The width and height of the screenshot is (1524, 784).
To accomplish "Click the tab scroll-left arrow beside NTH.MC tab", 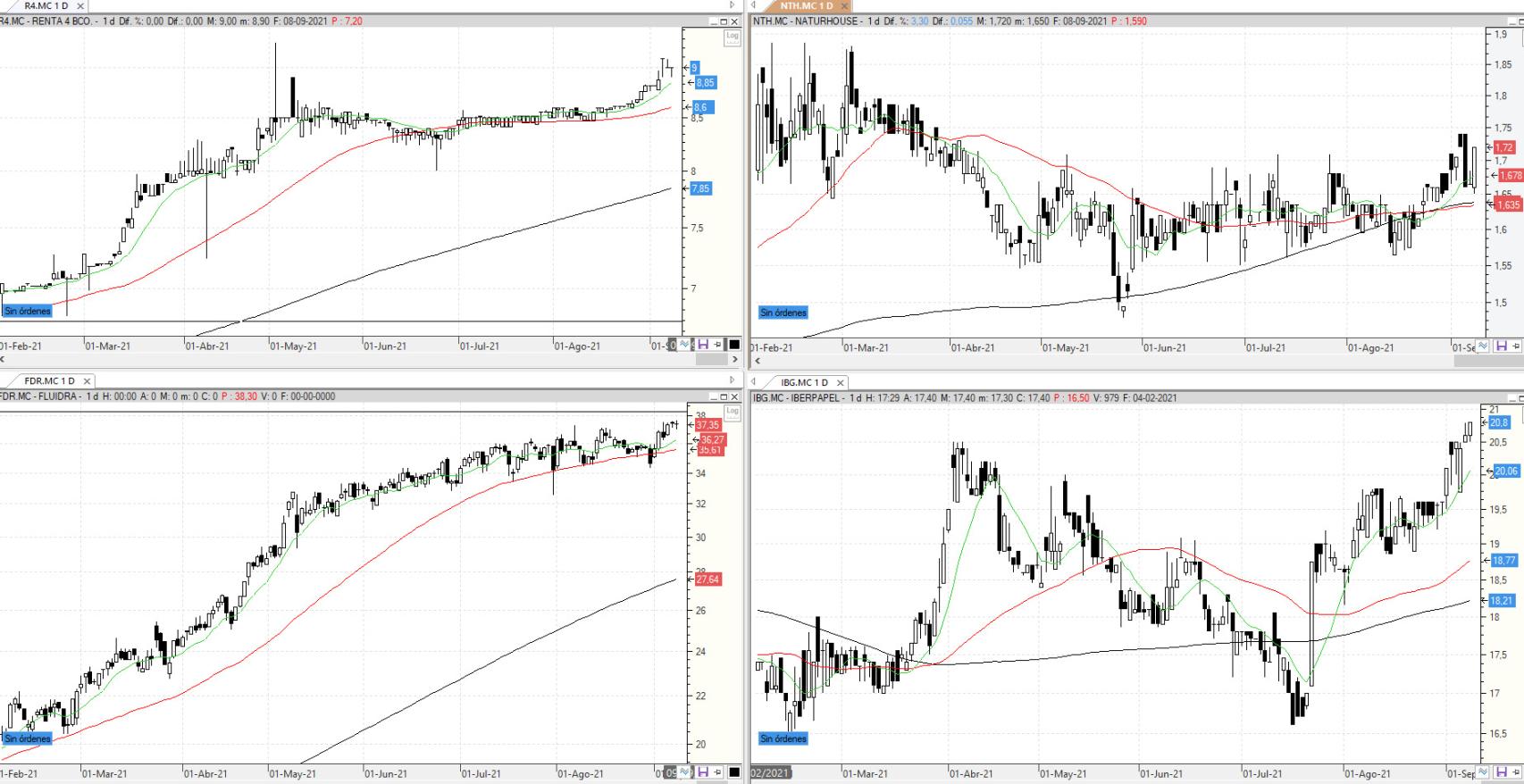I will coord(754,5).
